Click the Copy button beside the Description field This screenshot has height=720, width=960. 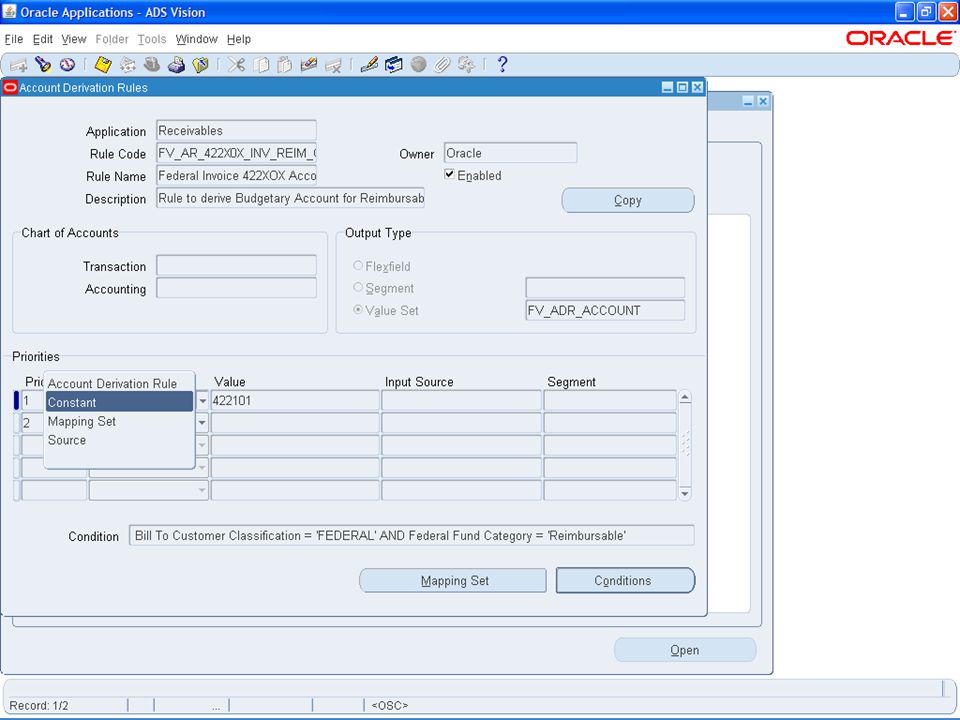pos(628,200)
